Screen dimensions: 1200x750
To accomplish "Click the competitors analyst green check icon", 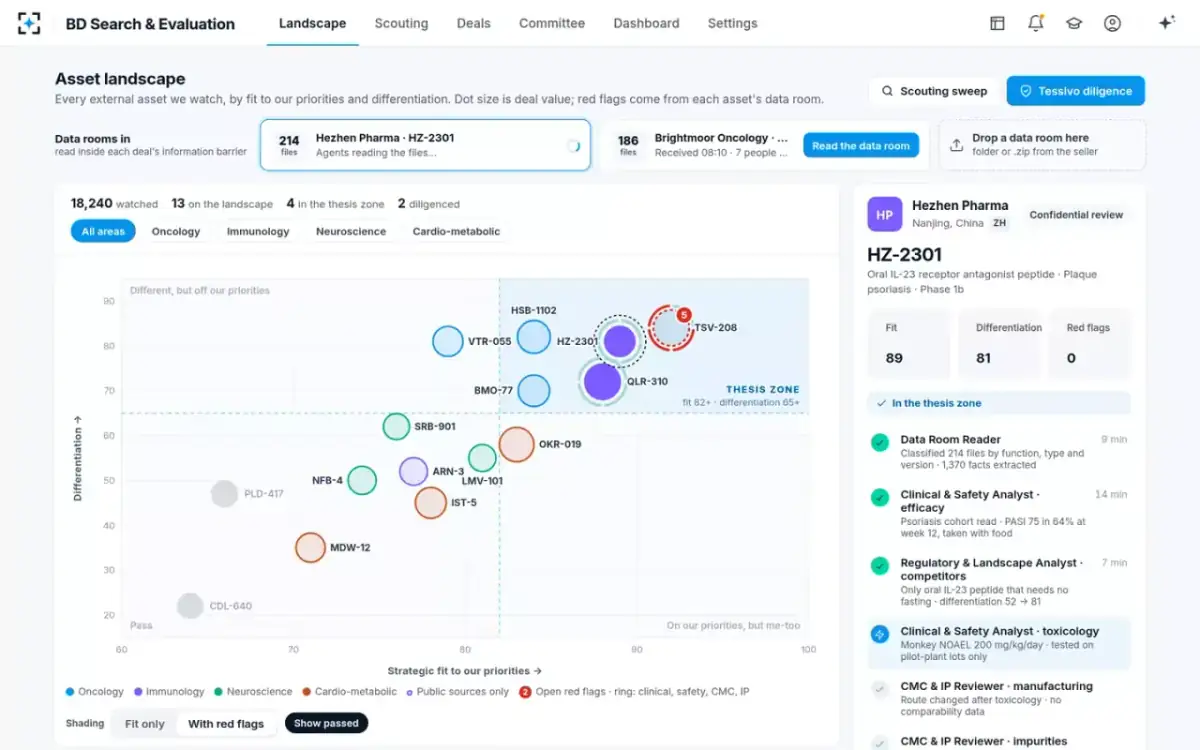I will (x=879, y=566).
